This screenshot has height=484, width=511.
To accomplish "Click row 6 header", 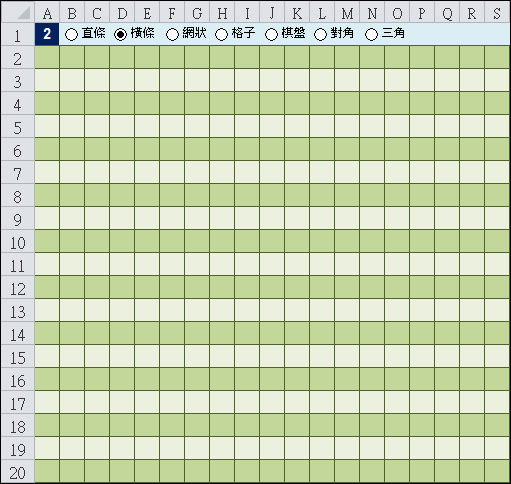I will (18, 149).
